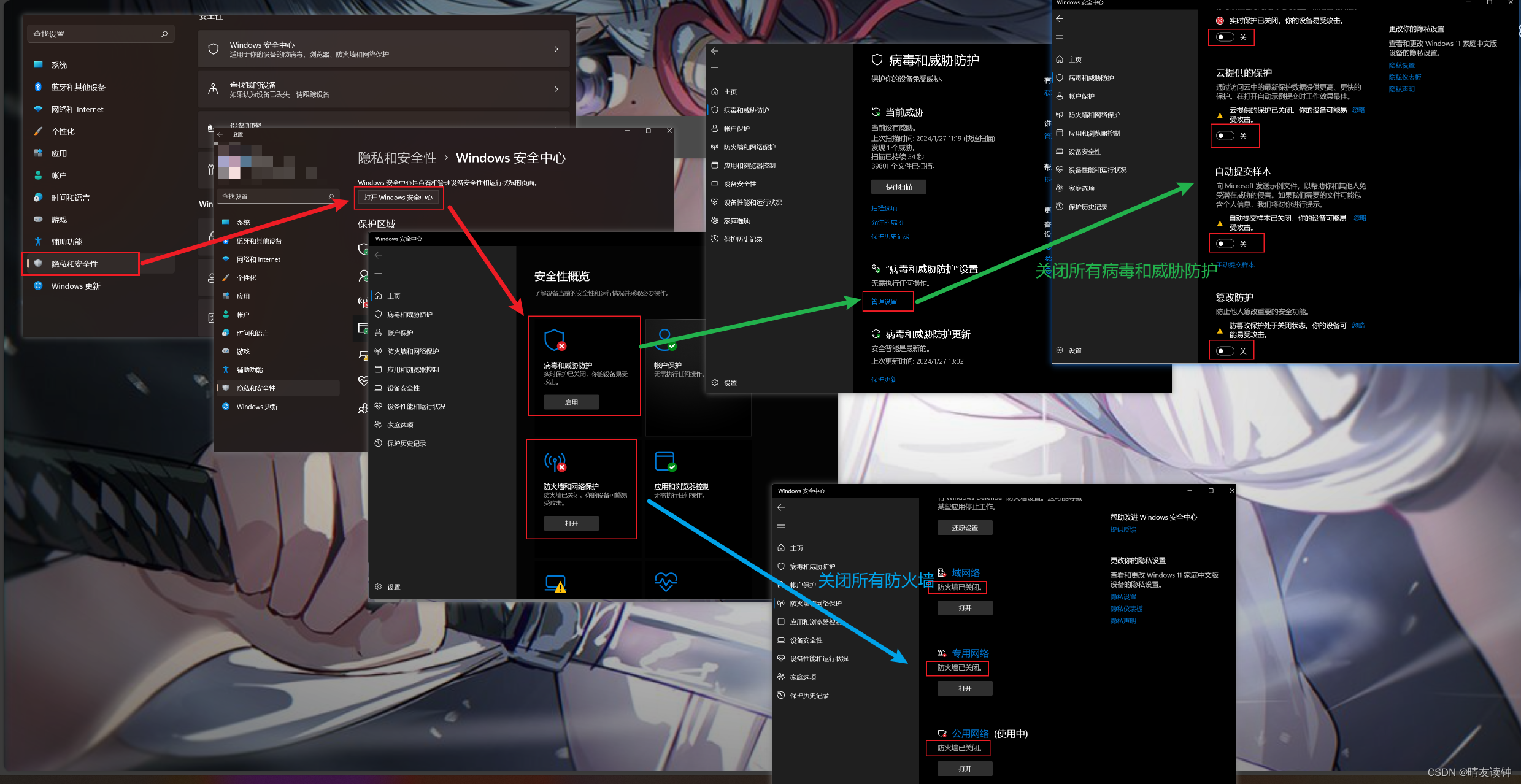Click the 管理设置 link under protection settings
The height and width of the screenshot is (784, 1521).
(x=884, y=302)
